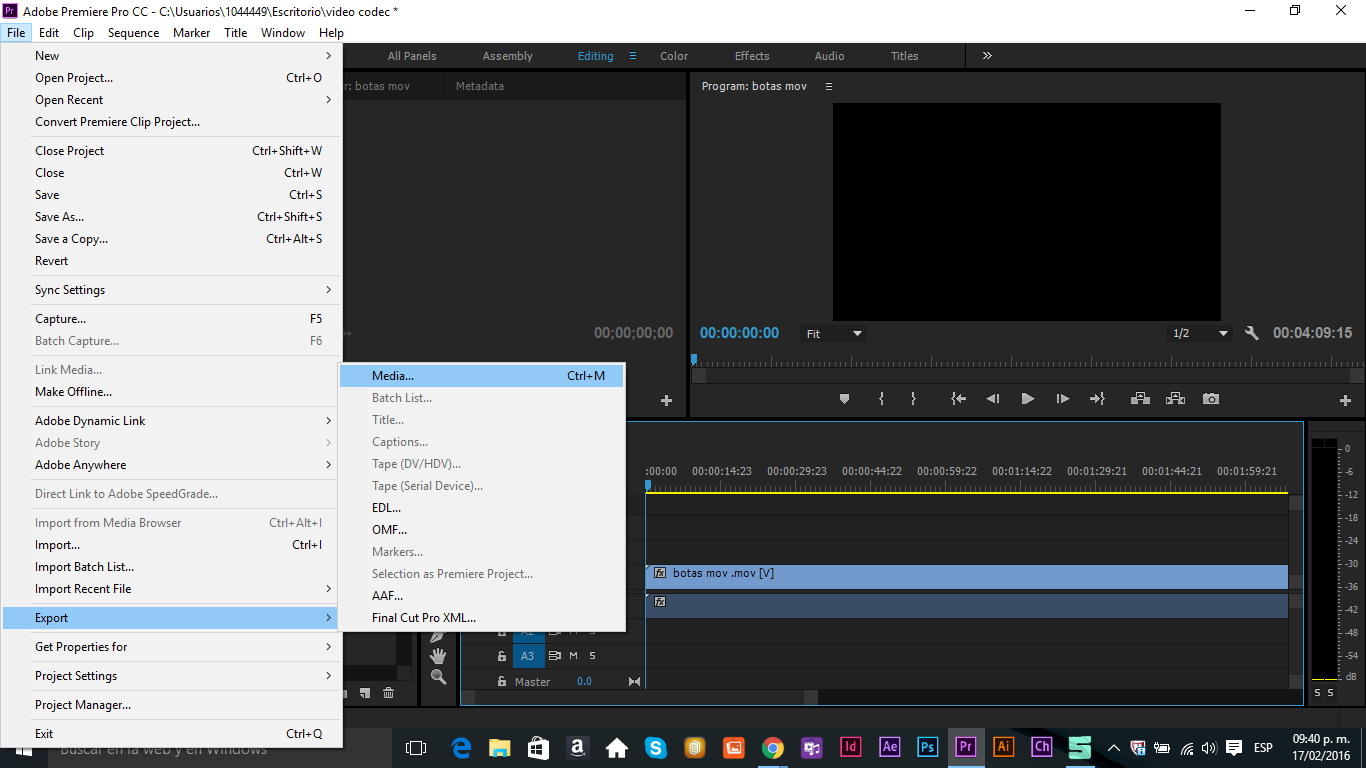
Task: Click the Lift icon in Program monitor
Action: (x=1140, y=398)
